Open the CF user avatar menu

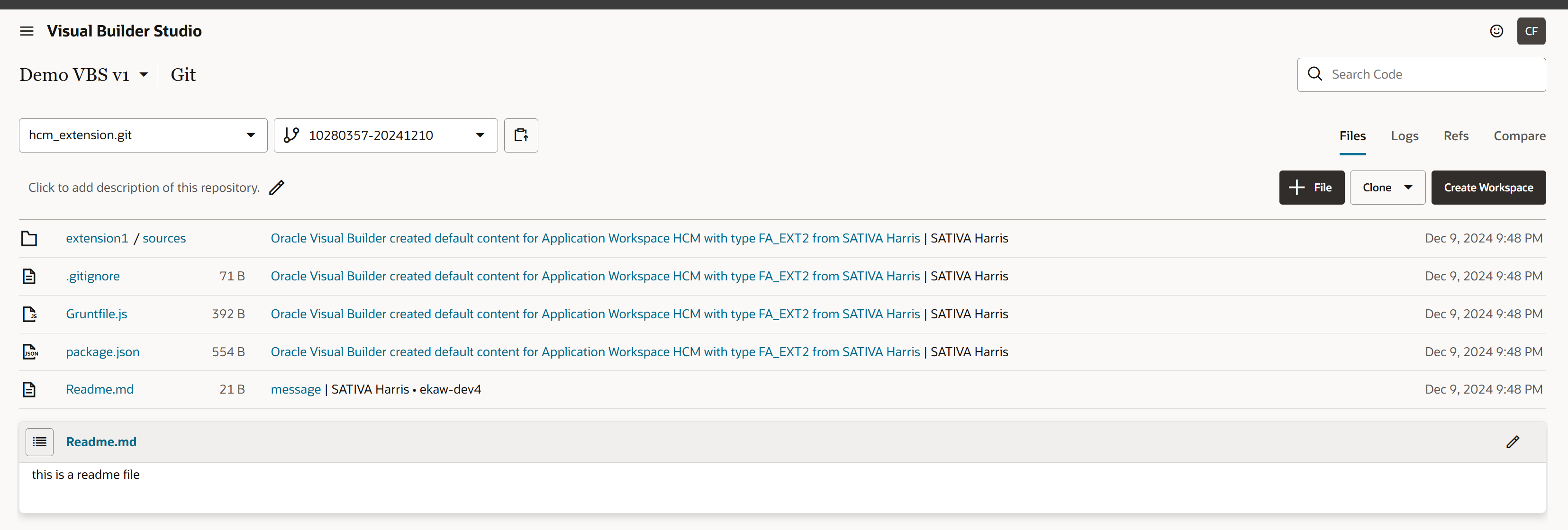(1531, 31)
